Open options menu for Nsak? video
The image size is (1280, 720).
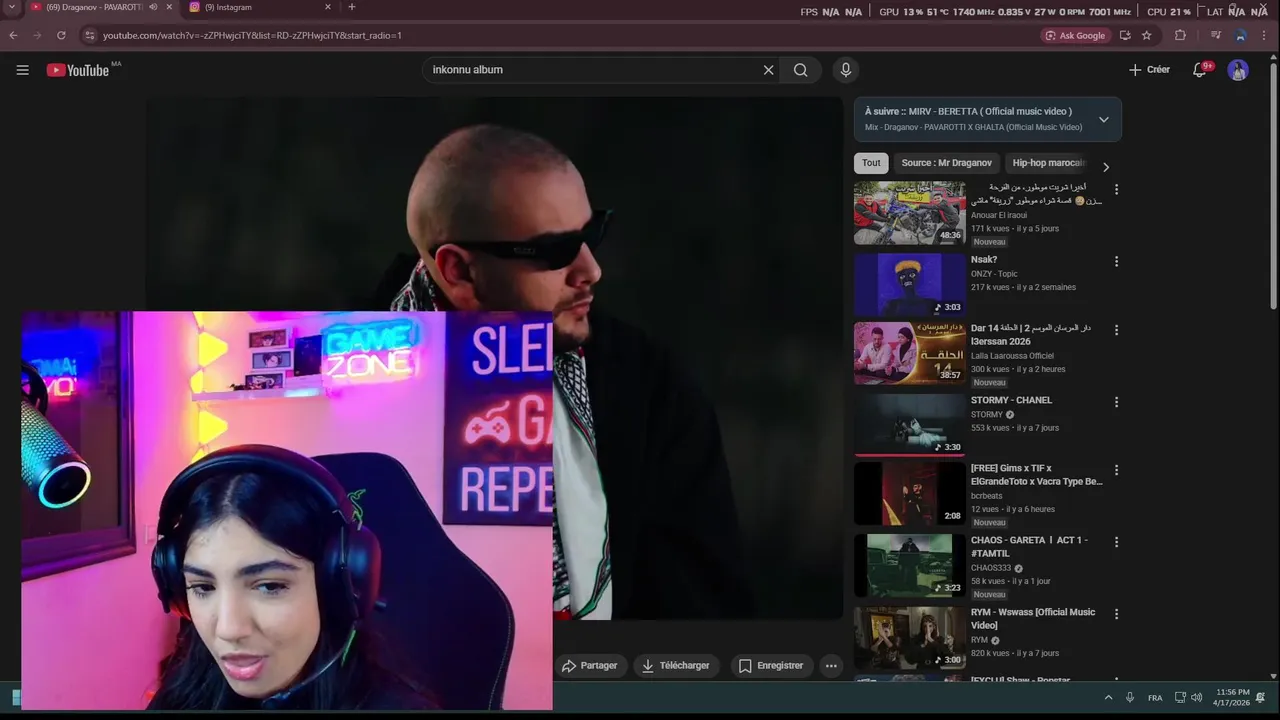point(1116,261)
